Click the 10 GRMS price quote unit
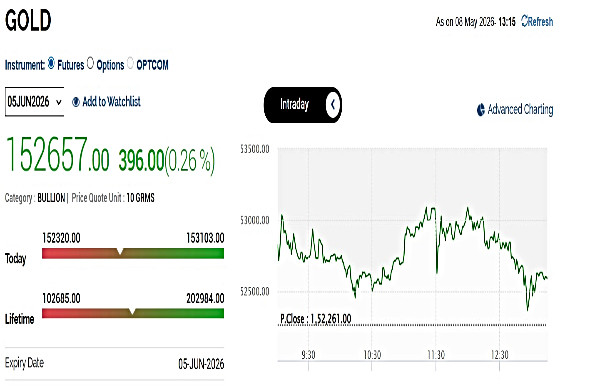Screen dimensions: 600x388 pos(140,198)
